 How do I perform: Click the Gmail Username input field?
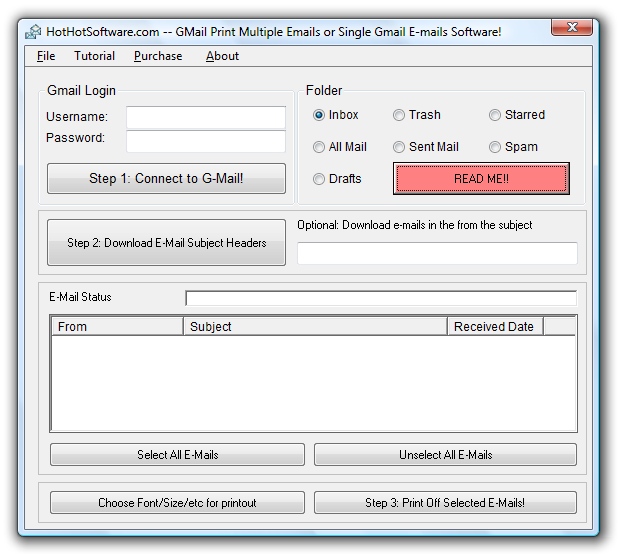(205, 117)
